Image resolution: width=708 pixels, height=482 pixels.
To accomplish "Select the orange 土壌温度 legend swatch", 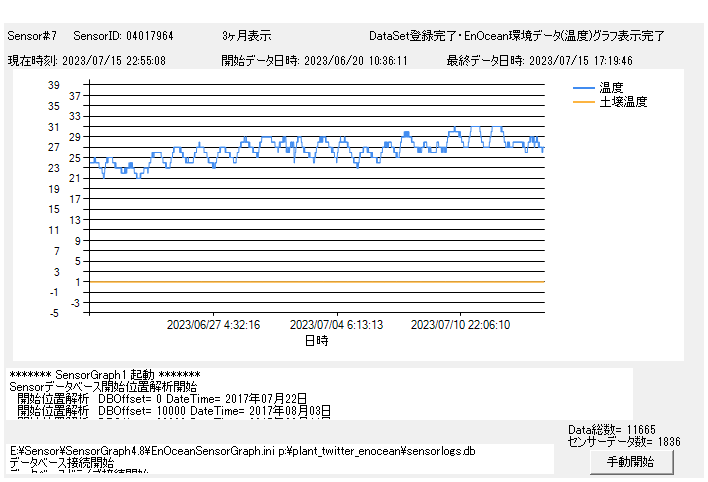I will [x=584, y=102].
